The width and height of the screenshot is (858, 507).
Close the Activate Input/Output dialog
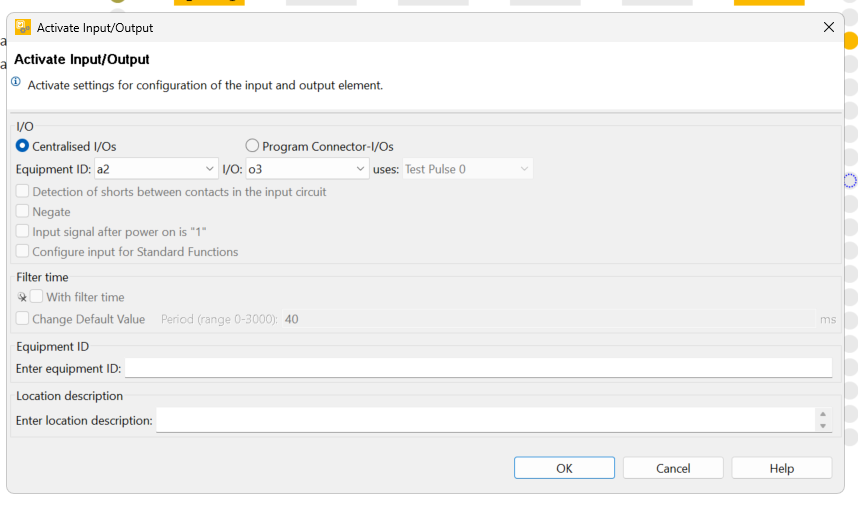click(828, 27)
